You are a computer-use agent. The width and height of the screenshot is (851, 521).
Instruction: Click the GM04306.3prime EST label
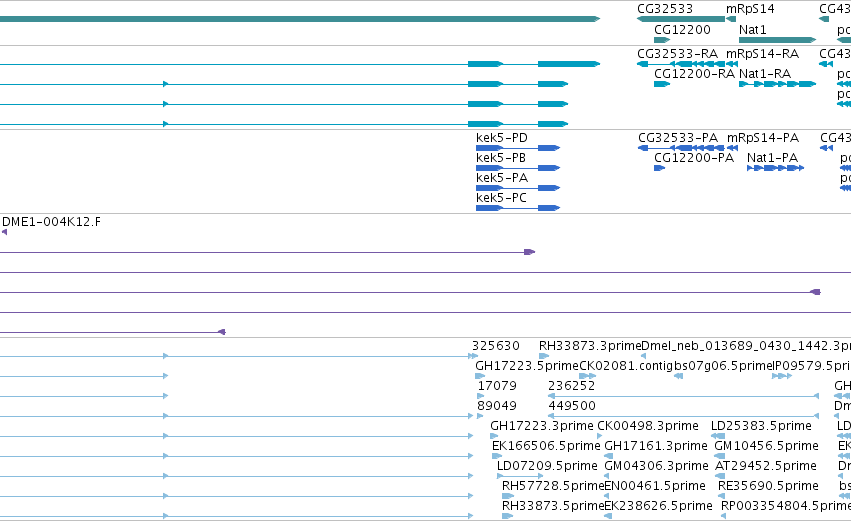pyautogui.click(x=656, y=467)
